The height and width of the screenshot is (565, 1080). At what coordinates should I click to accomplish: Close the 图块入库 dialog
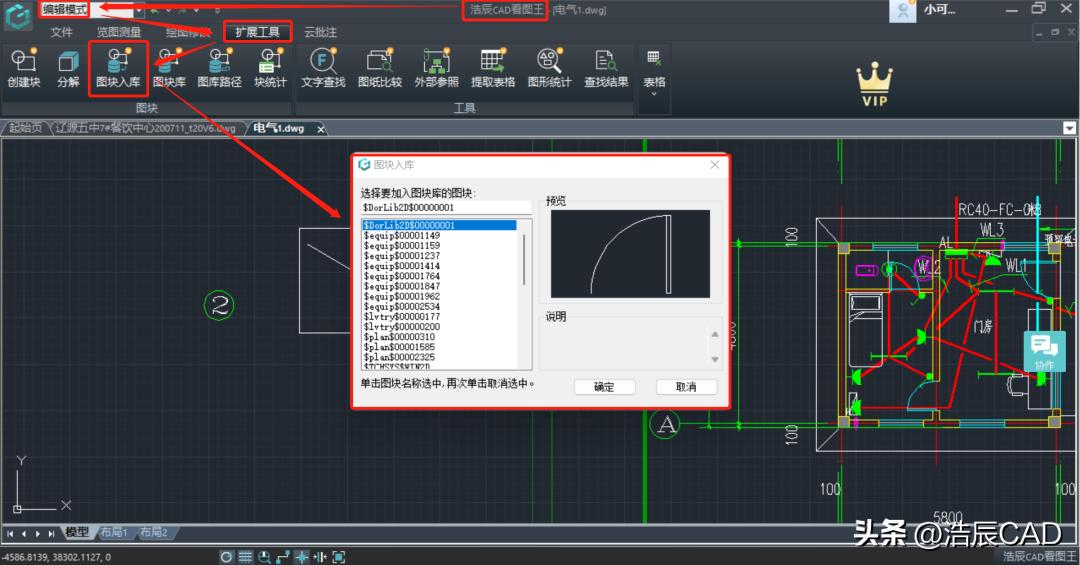pos(714,165)
